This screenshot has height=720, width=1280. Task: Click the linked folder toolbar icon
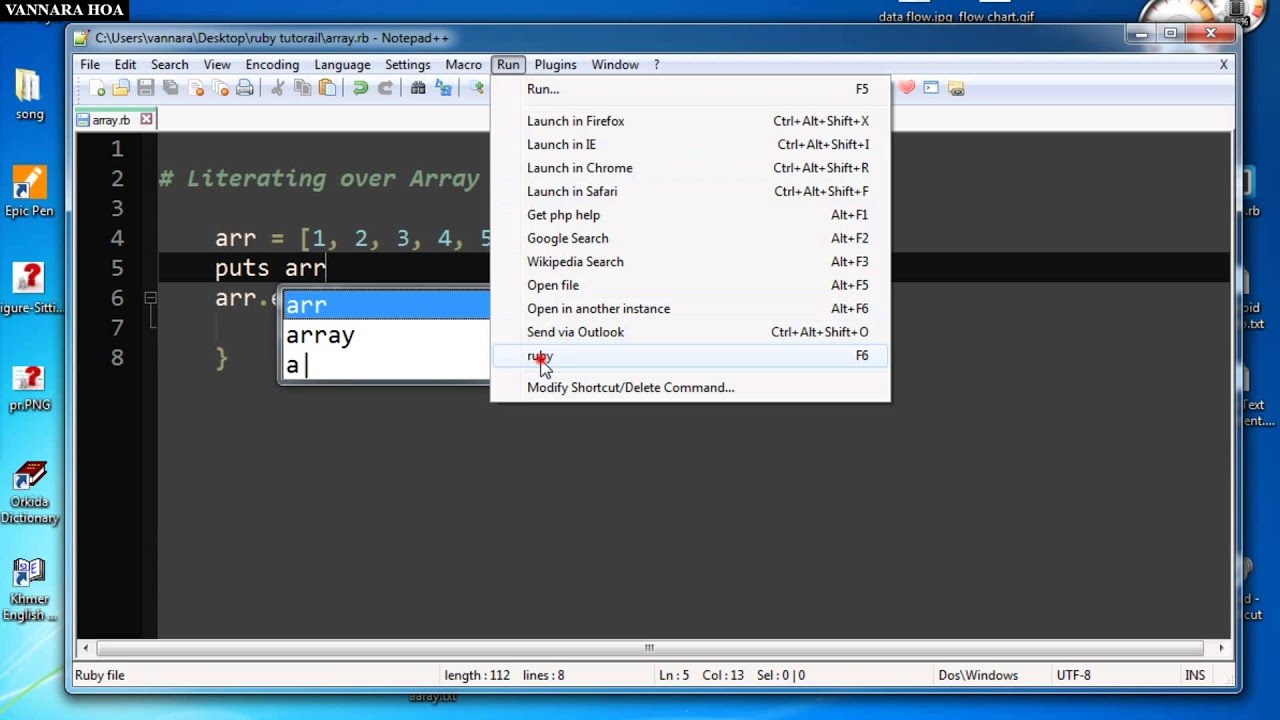956,89
